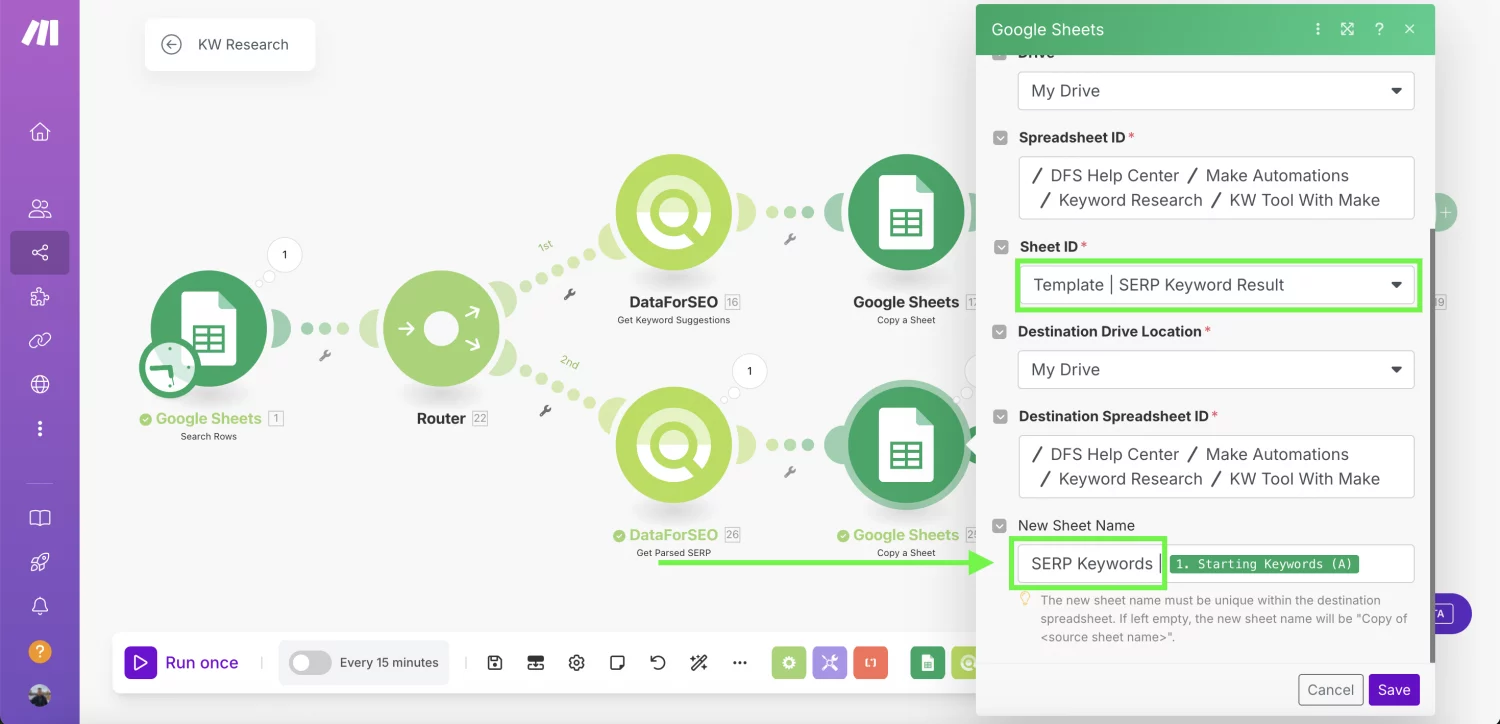Go back using the KW Research arrow
1500x724 pixels.
(x=172, y=44)
